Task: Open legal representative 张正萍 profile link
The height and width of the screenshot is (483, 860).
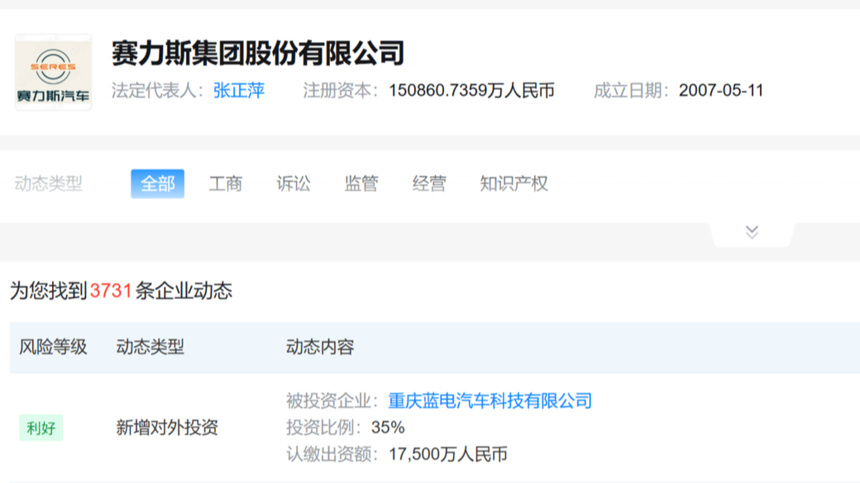Action: point(239,90)
